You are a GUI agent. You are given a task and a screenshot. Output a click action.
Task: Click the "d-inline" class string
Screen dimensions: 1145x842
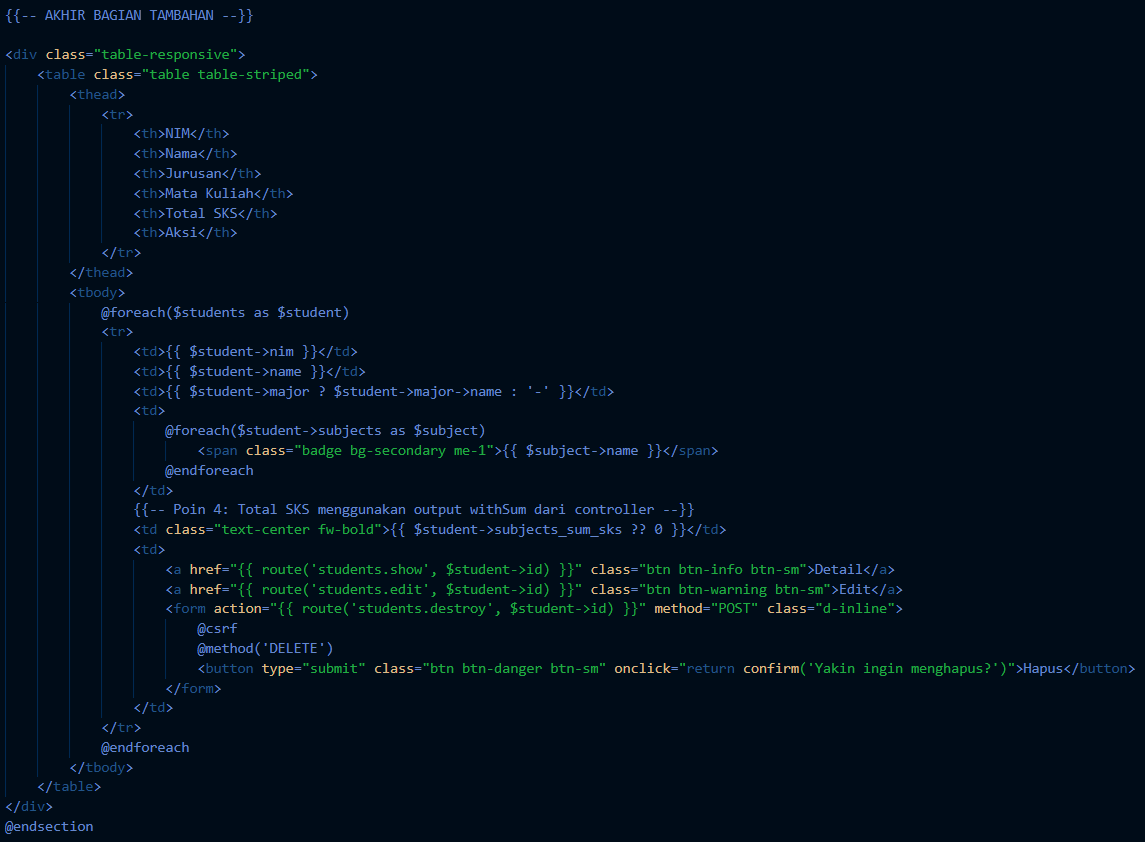[x=855, y=609]
